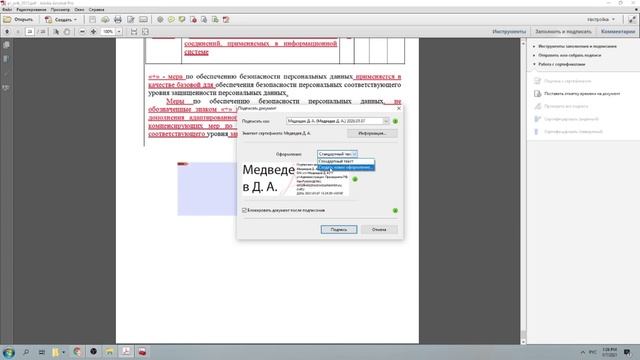This screenshot has height=360, width=640.
Task: Switch to the Инструменты pane tab
Action: (509, 31)
